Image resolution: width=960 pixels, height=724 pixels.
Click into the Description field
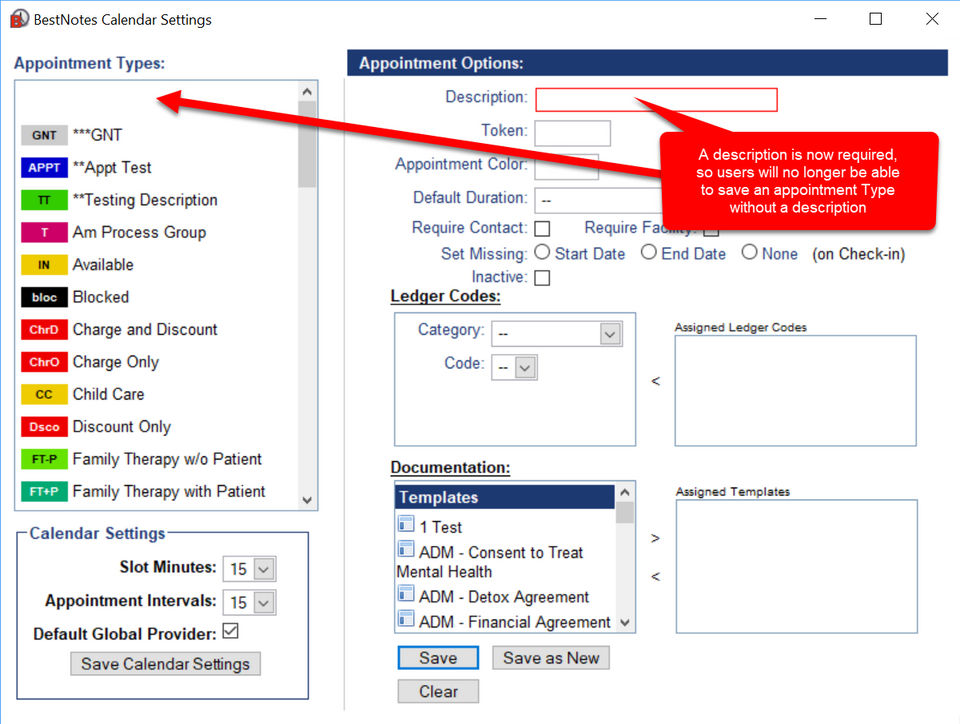coord(656,100)
